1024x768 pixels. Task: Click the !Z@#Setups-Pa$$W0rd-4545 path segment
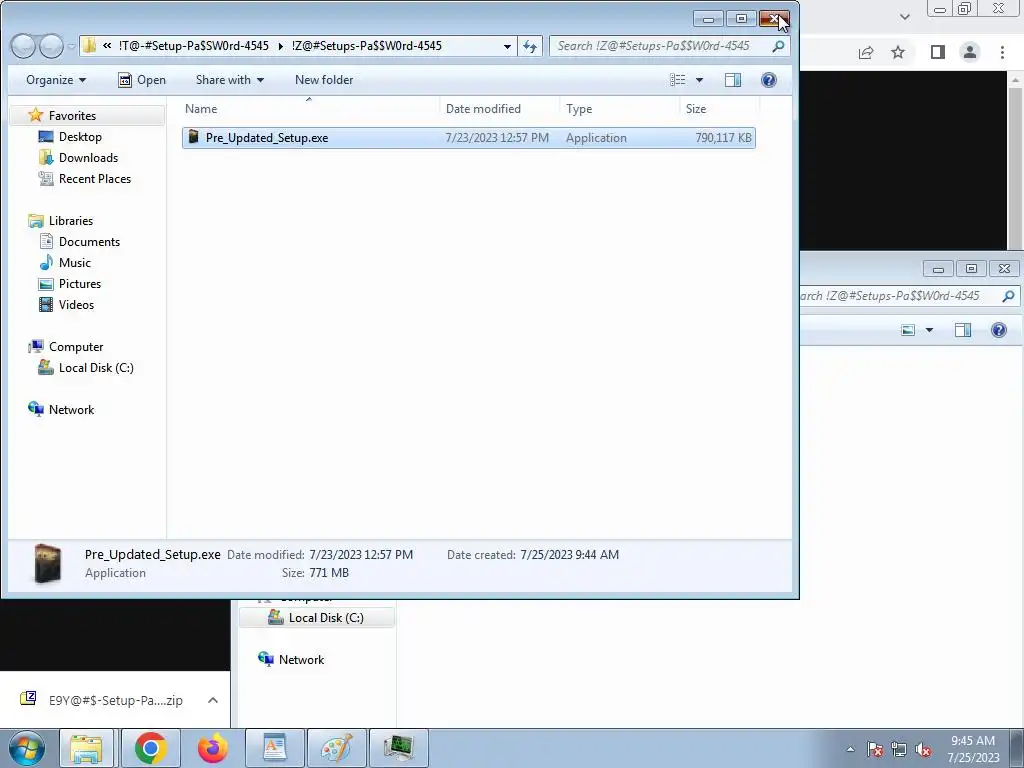pyautogui.click(x=366, y=46)
